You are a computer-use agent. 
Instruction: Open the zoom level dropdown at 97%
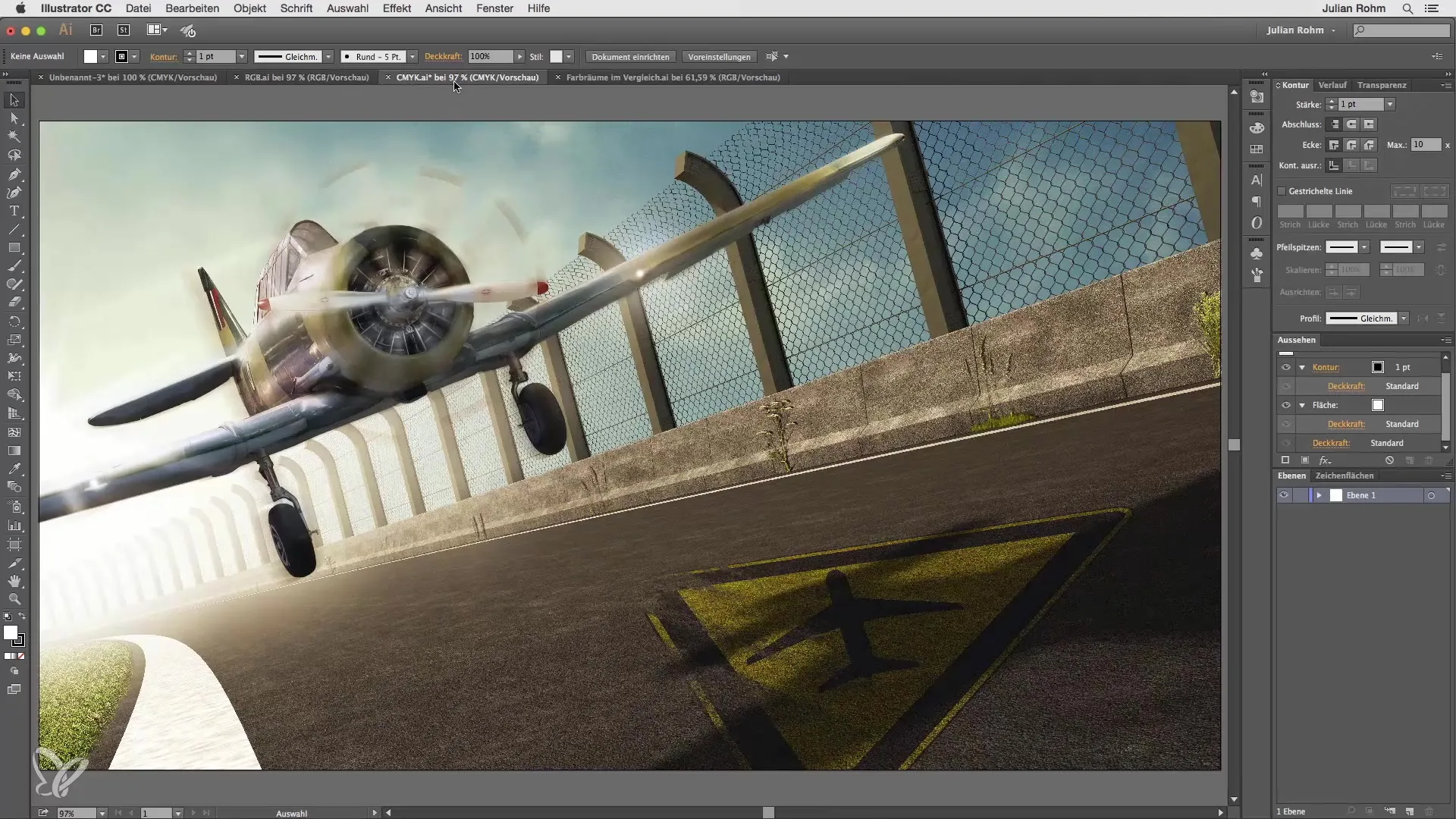pos(102,813)
